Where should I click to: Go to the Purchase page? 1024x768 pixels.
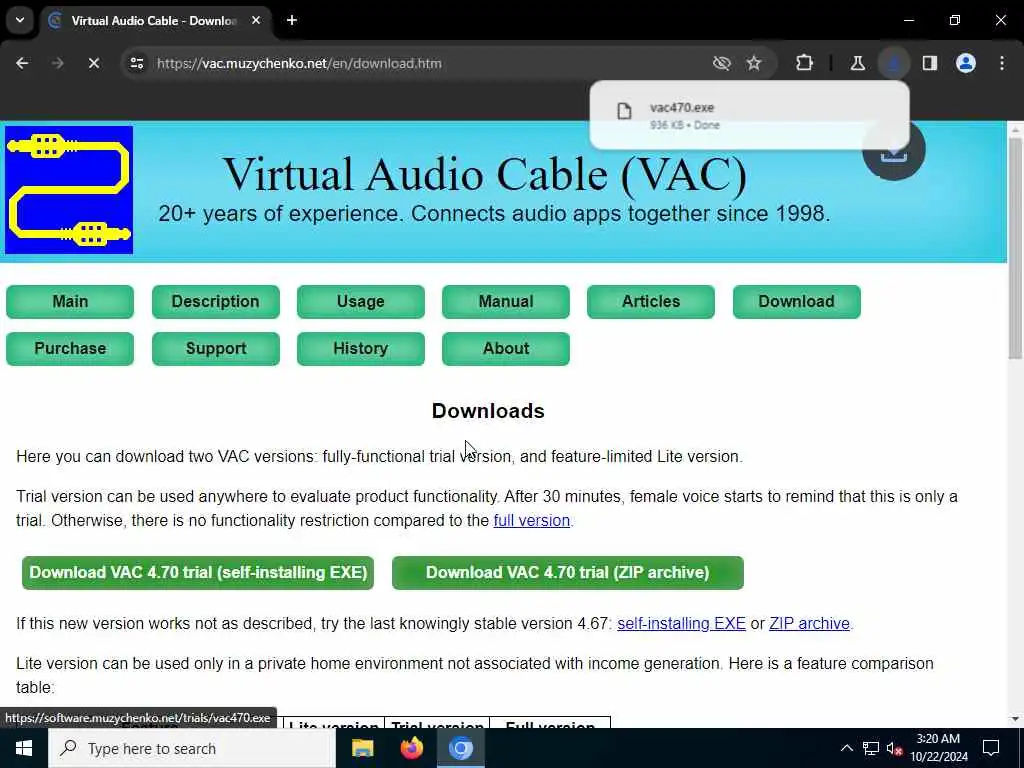pyautogui.click(x=70, y=349)
